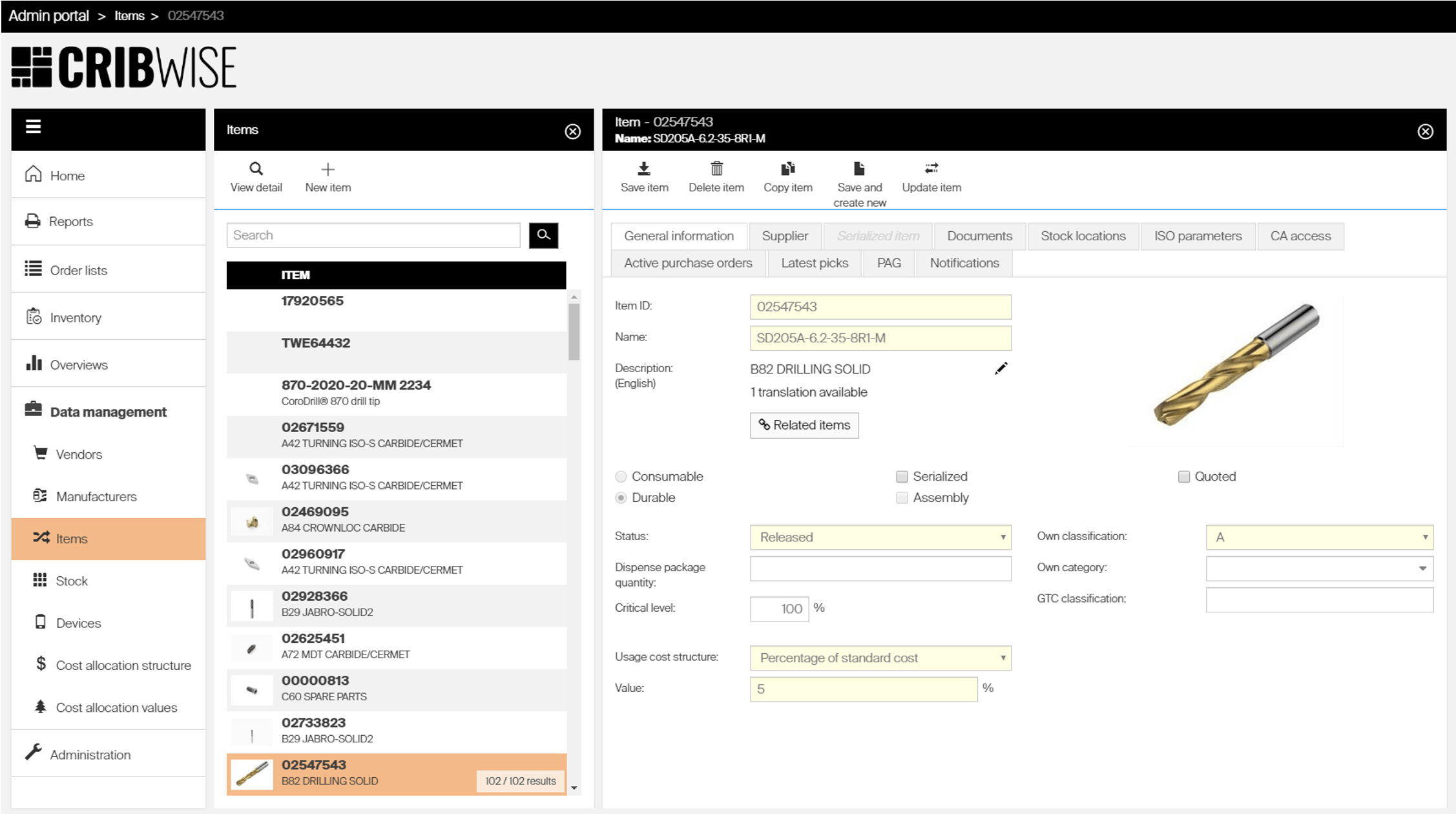Select the Consumable radio button
This screenshot has width=1456, height=814.
(621, 477)
